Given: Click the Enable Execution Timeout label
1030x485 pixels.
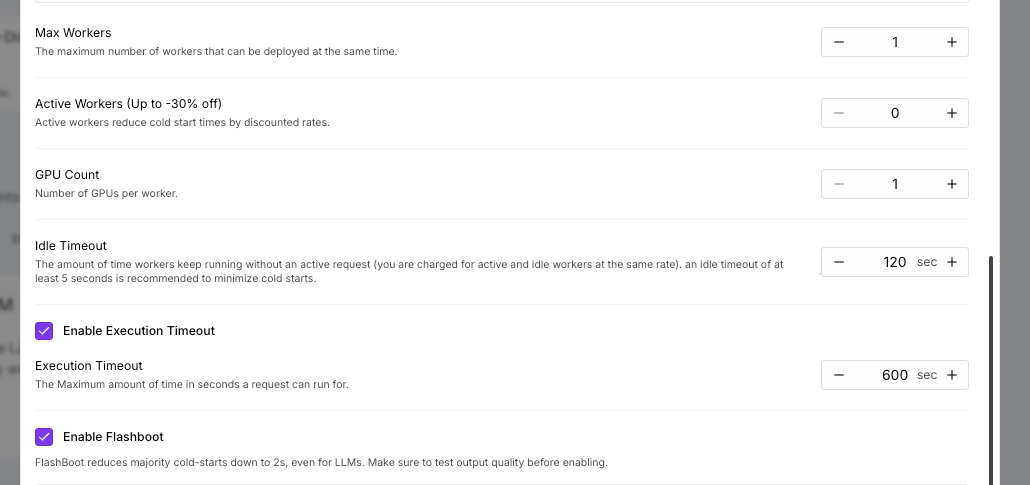Looking at the screenshot, I should pyautogui.click(x=138, y=330).
